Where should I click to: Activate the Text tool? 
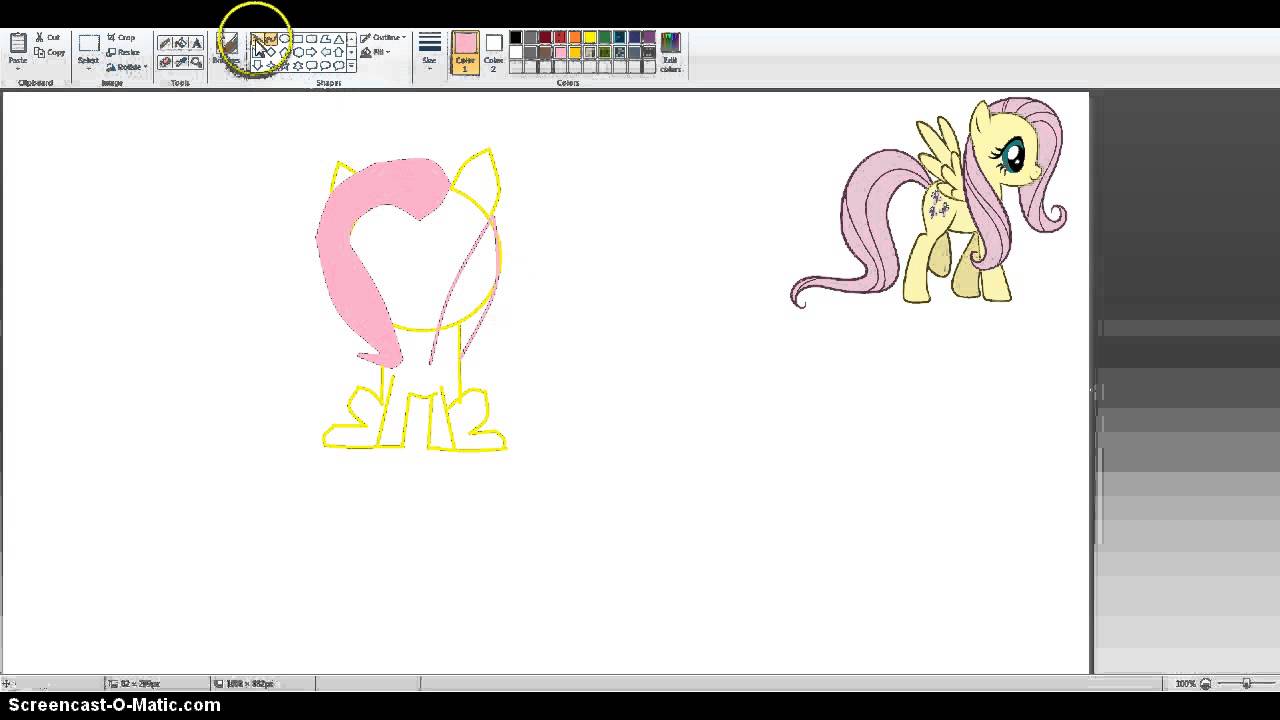196,43
